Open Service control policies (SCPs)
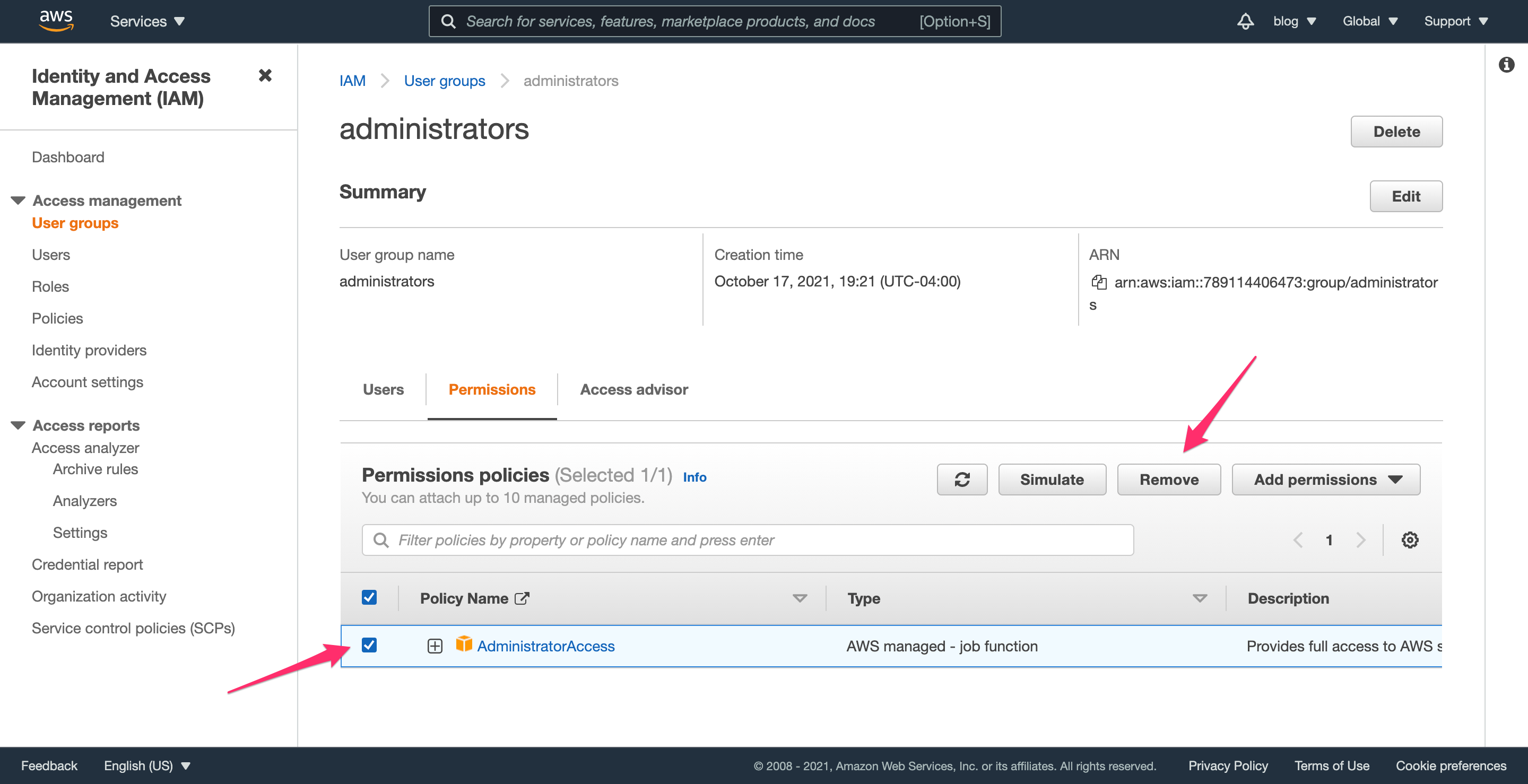The height and width of the screenshot is (784, 1528). (x=133, y=629)
